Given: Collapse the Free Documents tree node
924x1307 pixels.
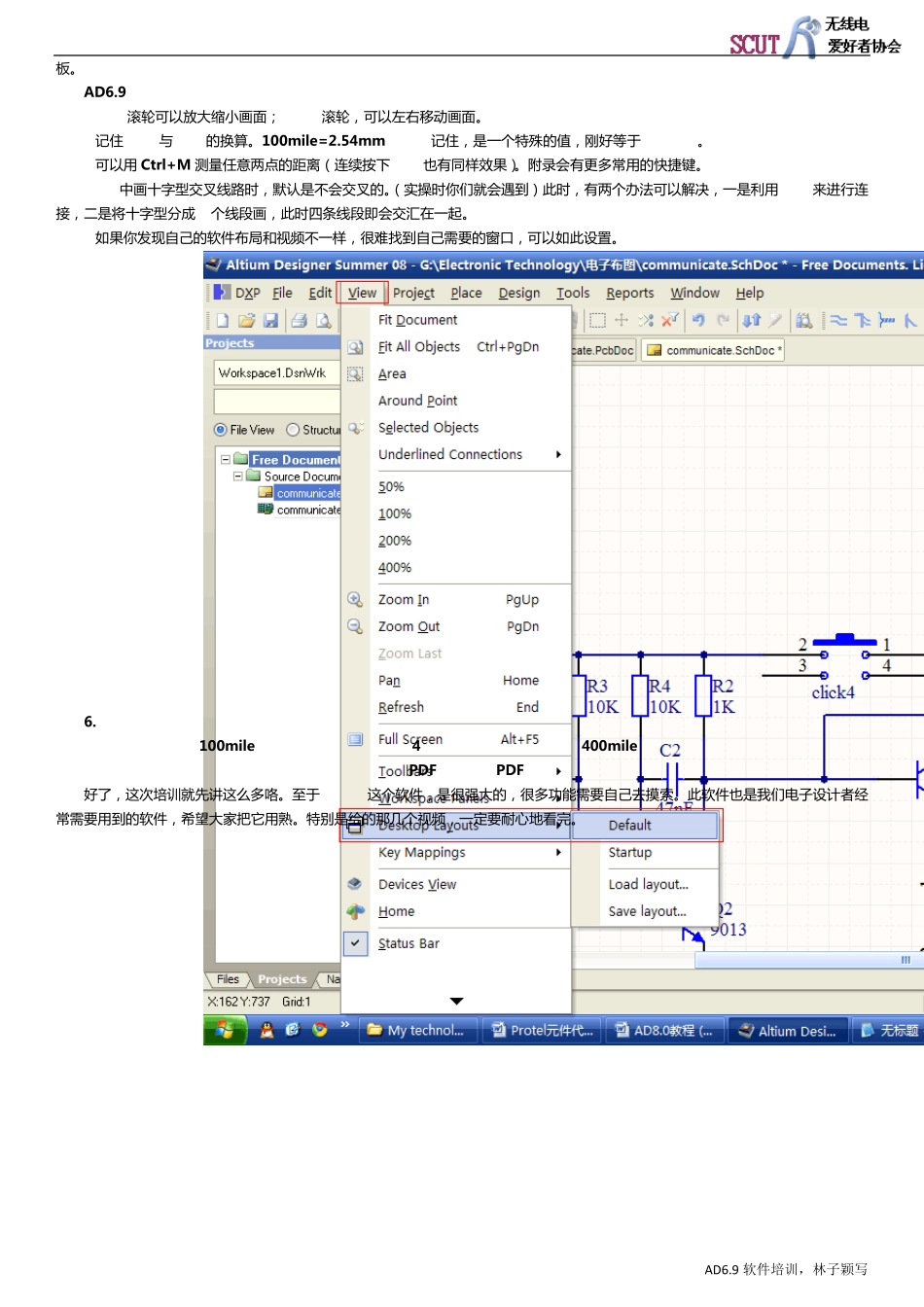Looking at the screenshot, I should [x=226, y=459].
